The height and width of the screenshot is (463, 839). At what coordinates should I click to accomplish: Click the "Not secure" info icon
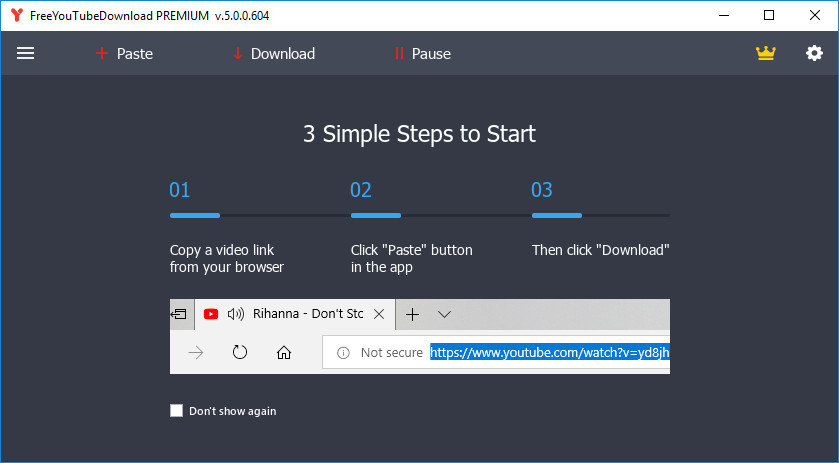[343, 352]
